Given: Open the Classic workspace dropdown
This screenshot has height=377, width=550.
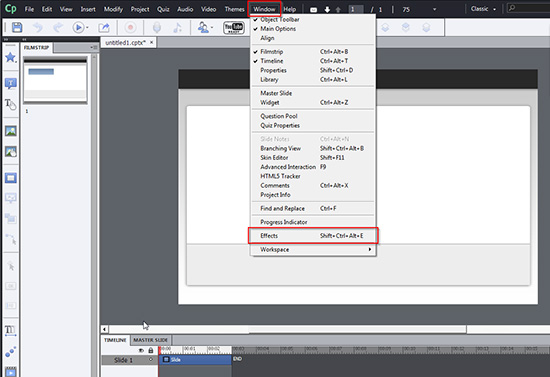Looking at the screenshot, I should coord(483,9).
